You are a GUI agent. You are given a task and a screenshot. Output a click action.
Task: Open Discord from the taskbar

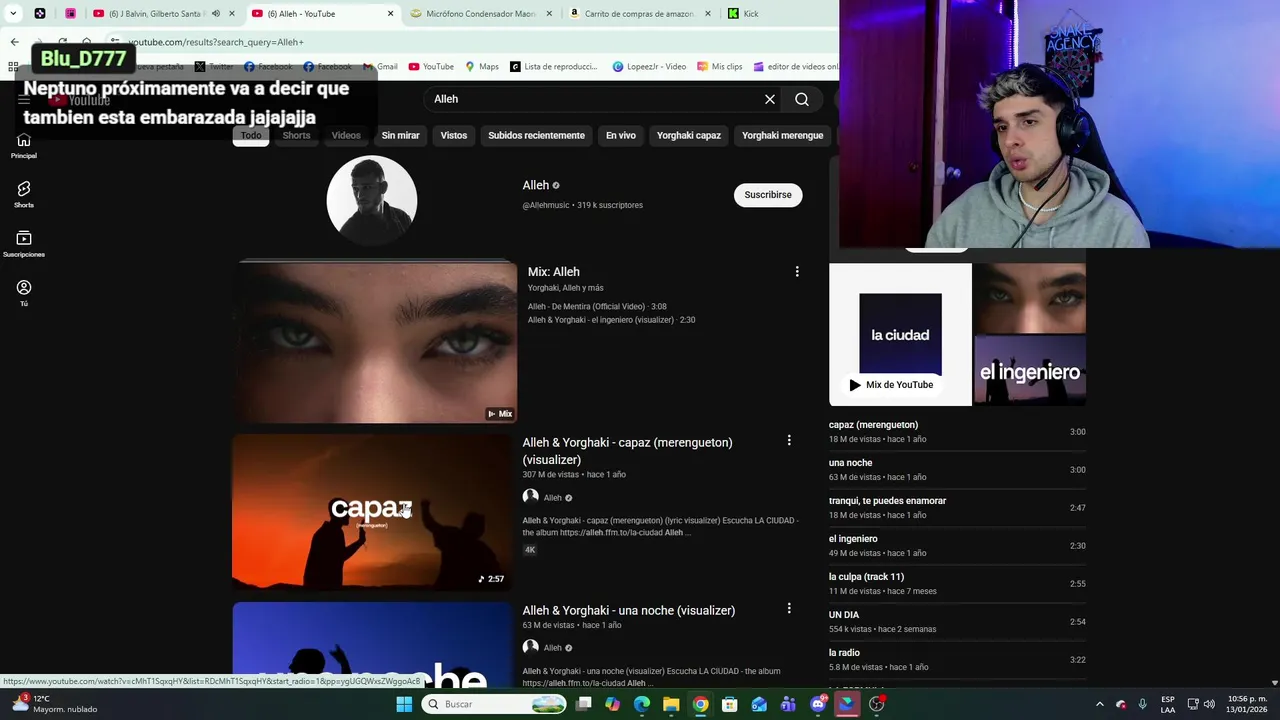[x=818, y=704]
